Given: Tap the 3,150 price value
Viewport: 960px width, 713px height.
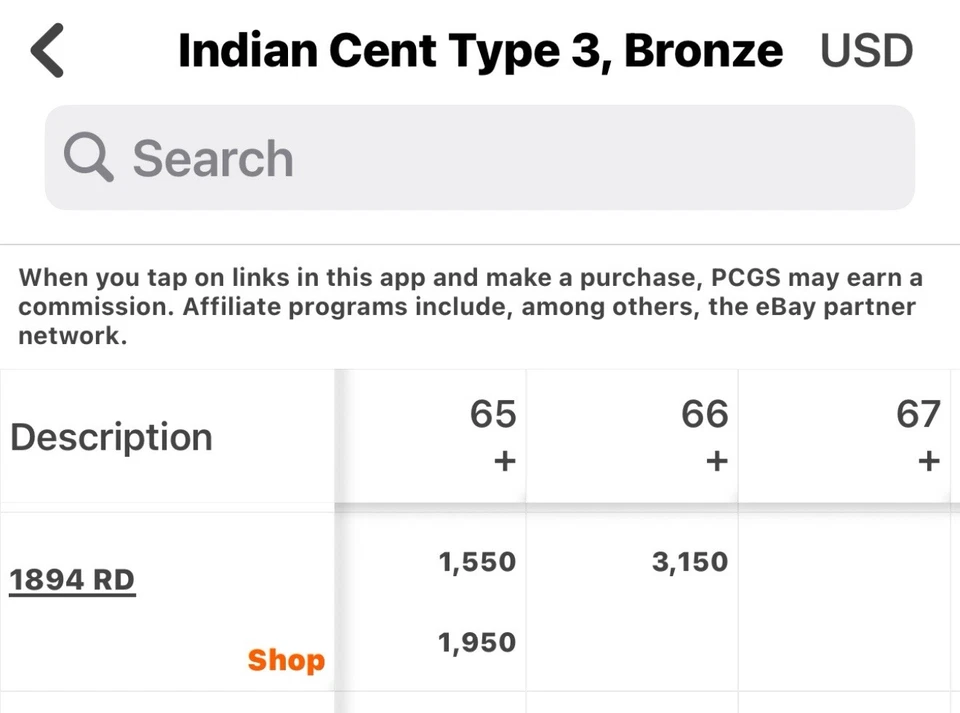Looking at the screenshot, I should [689, 562].
